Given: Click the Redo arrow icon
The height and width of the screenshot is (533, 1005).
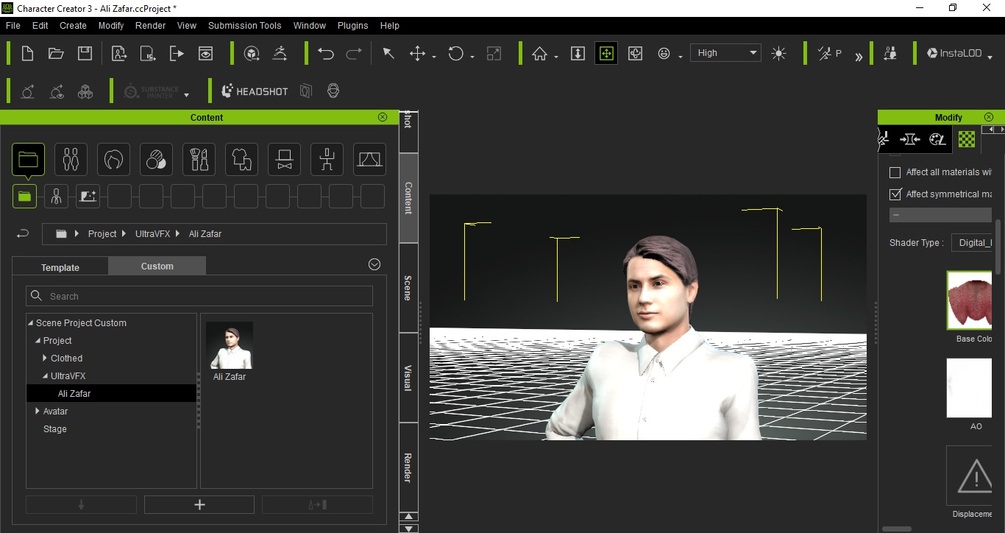Looking at the screenshot, I should (354, 54).
